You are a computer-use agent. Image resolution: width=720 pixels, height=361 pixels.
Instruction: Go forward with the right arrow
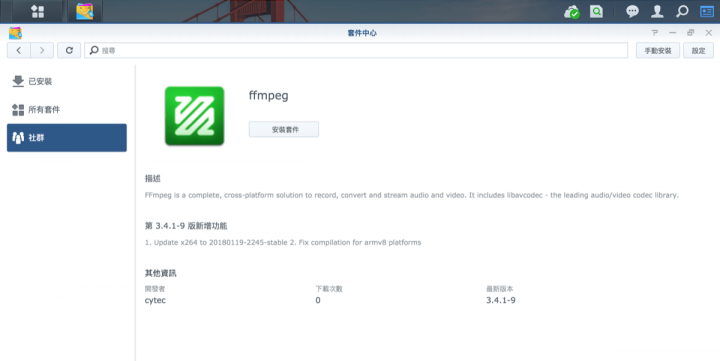[42, 50]
